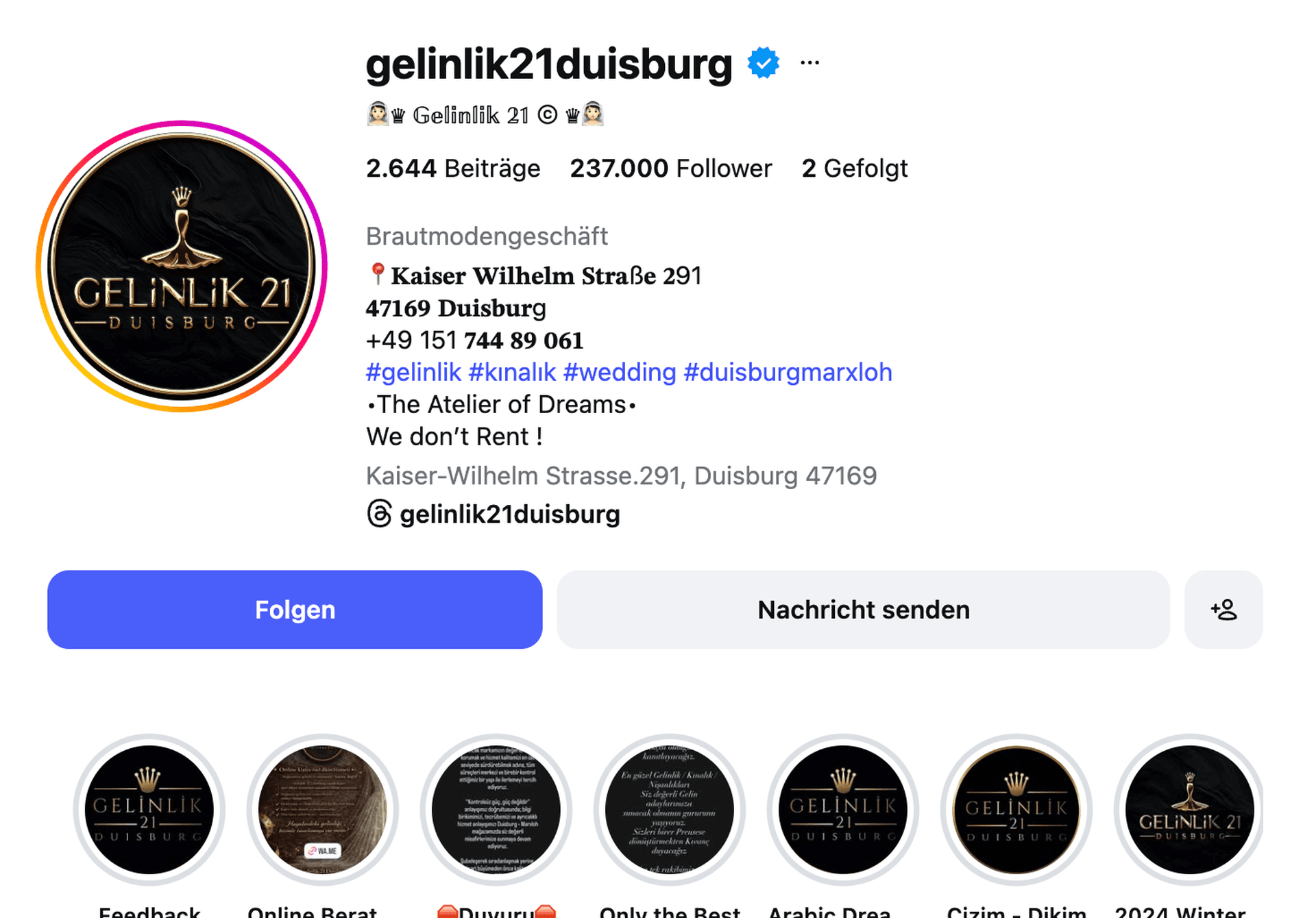Follow the account with Folgen button
Image resolution: width=1316 pixels, height=918 pixels.
point(295,610)
